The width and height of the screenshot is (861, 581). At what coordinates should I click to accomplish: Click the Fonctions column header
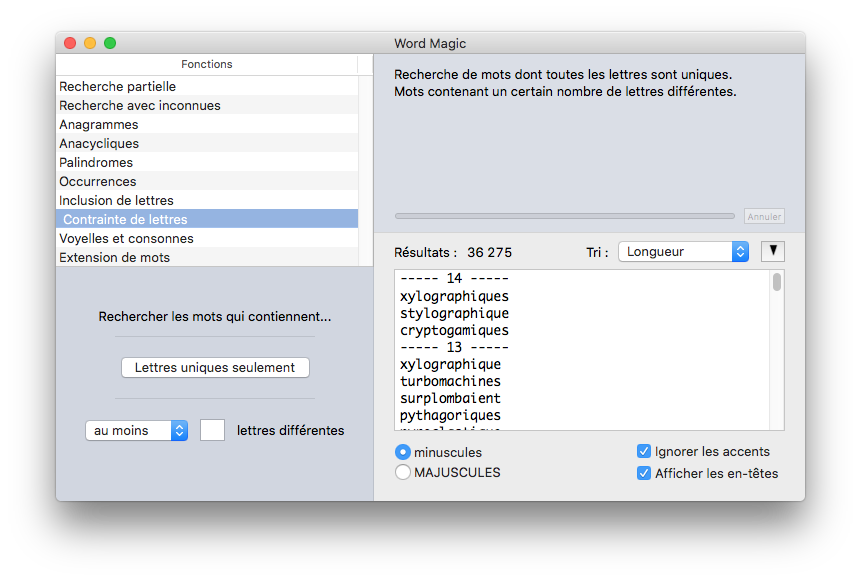coord(207,64)
